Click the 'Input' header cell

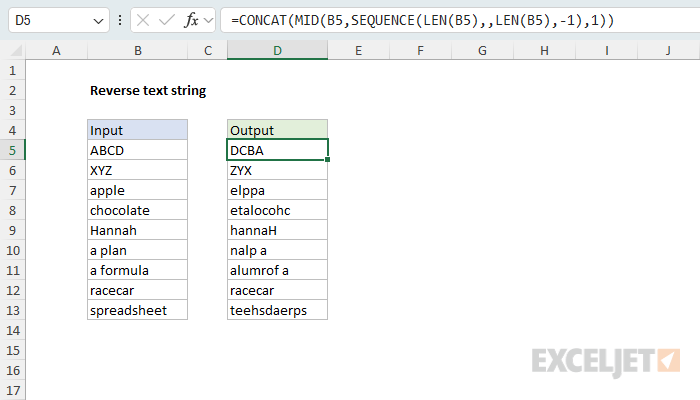coord(138,130)
